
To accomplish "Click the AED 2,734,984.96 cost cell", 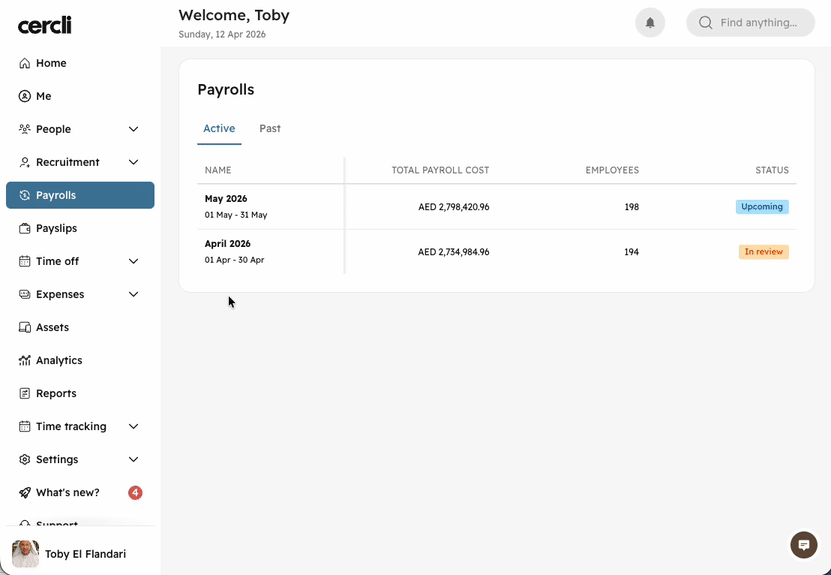I will [x=453, y=252].
